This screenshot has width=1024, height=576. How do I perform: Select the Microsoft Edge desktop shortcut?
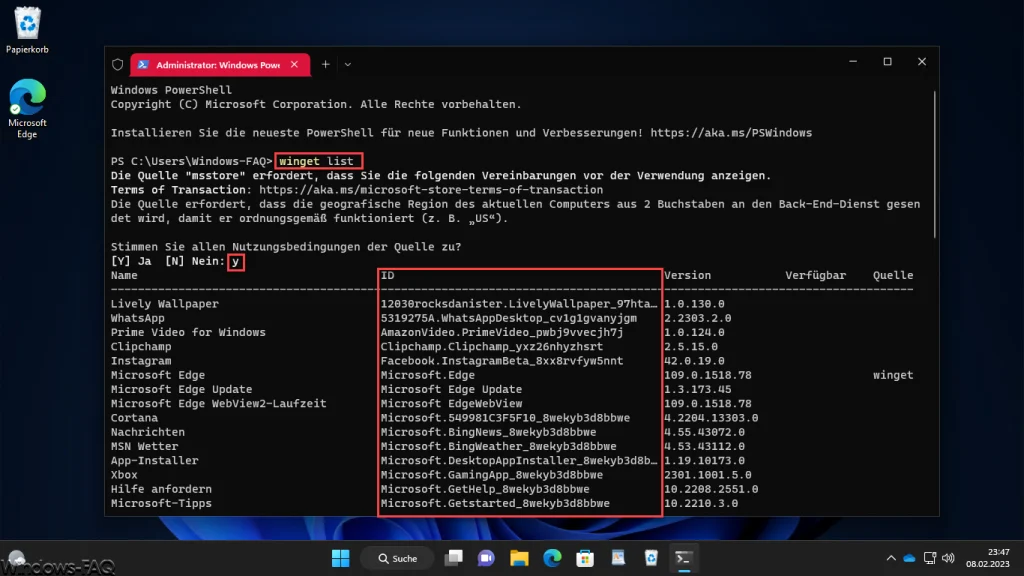click(27, 108)
